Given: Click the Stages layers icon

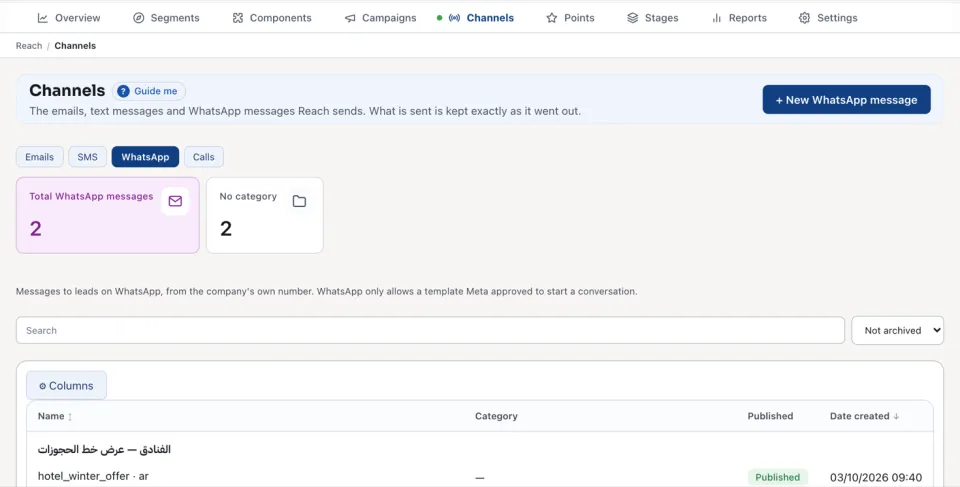Looking at the screenshot, I should tap(632, 18).
